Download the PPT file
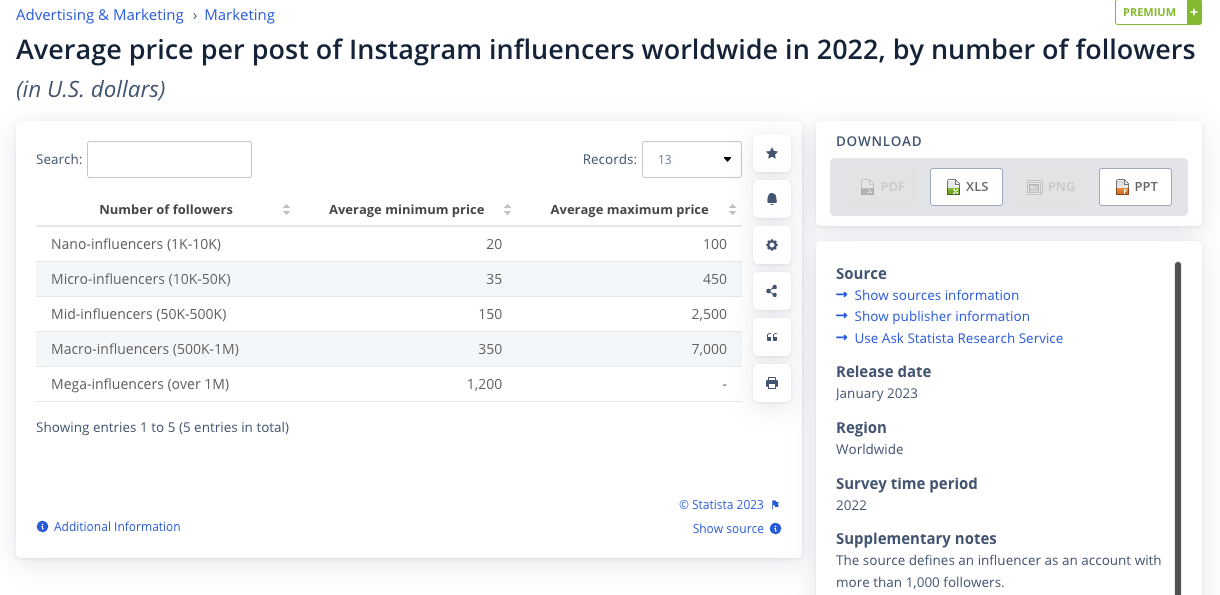The width and height of the screenshot is (1220, 595). pos(1135,187)
